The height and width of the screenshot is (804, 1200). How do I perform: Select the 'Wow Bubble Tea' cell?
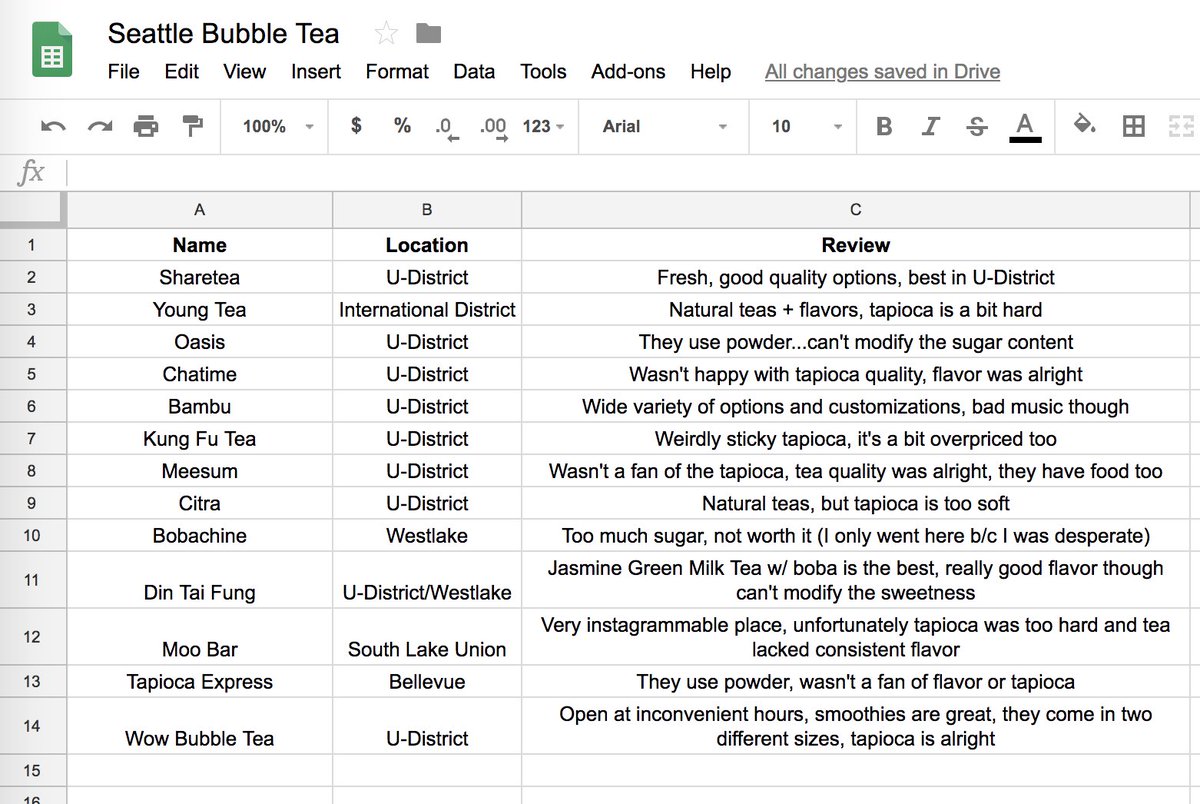pos(200,726)
